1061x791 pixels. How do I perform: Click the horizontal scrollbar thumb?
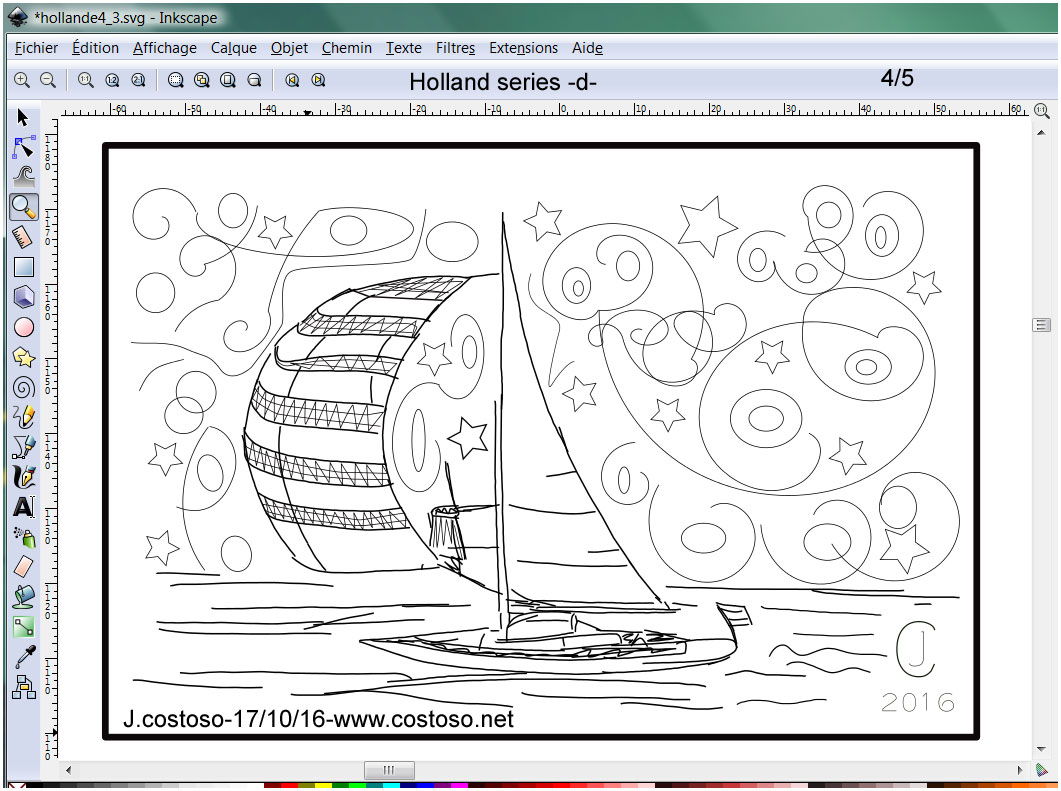point(389,770)
